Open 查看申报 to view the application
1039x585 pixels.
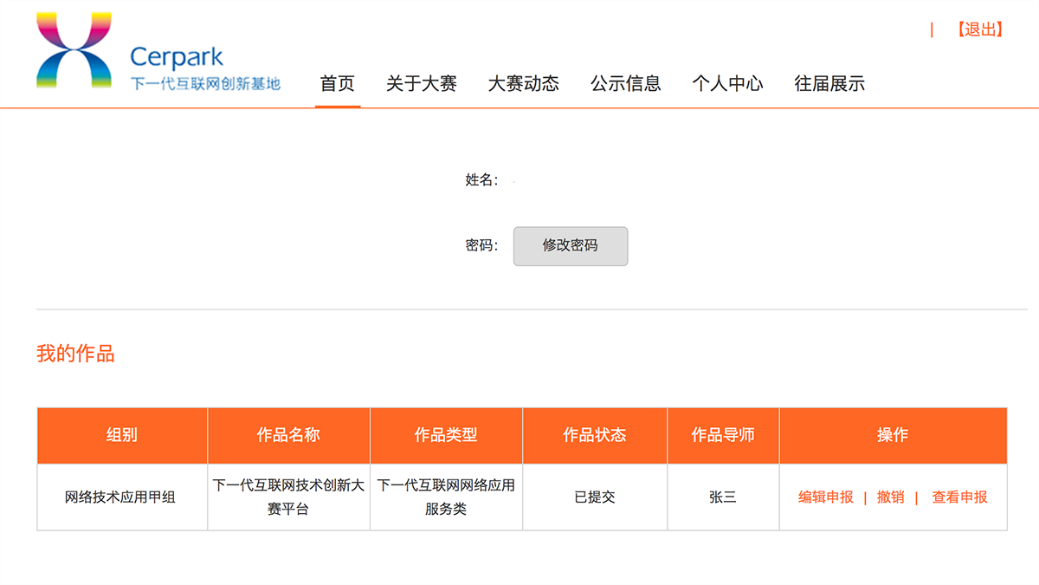959,497
